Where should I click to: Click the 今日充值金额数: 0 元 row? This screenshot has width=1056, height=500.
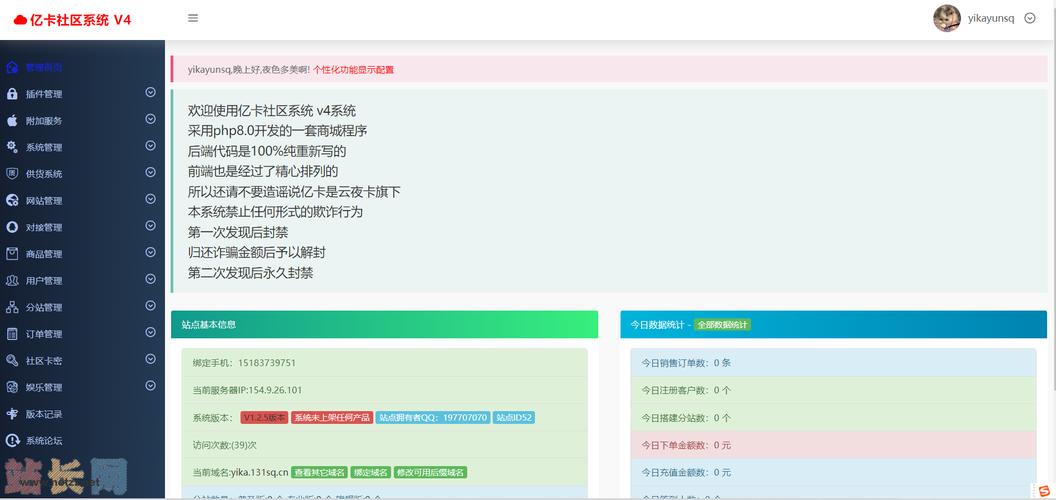coord(833,472)
